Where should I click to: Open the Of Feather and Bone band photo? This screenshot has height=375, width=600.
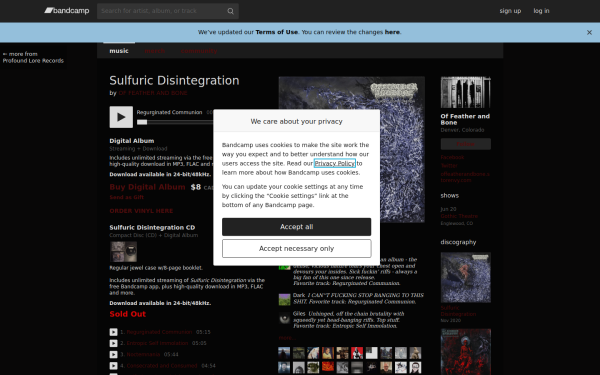point(466,92)
